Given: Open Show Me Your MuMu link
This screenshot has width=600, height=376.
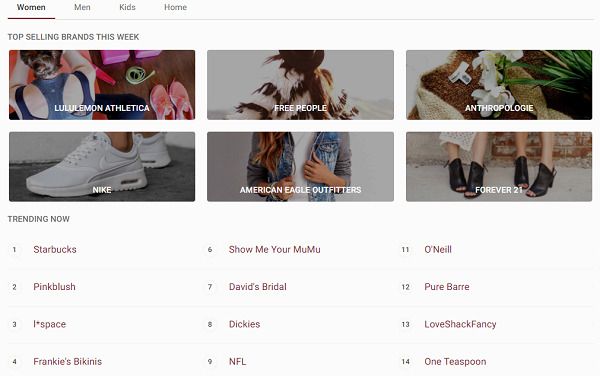Looking at the screenshot, I should point(274,249).
